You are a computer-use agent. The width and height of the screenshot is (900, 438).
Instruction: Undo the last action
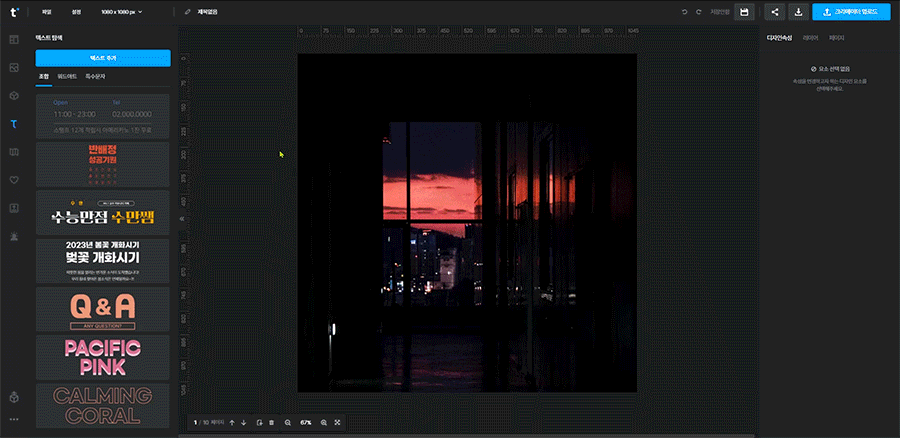[x=684, y=12]
